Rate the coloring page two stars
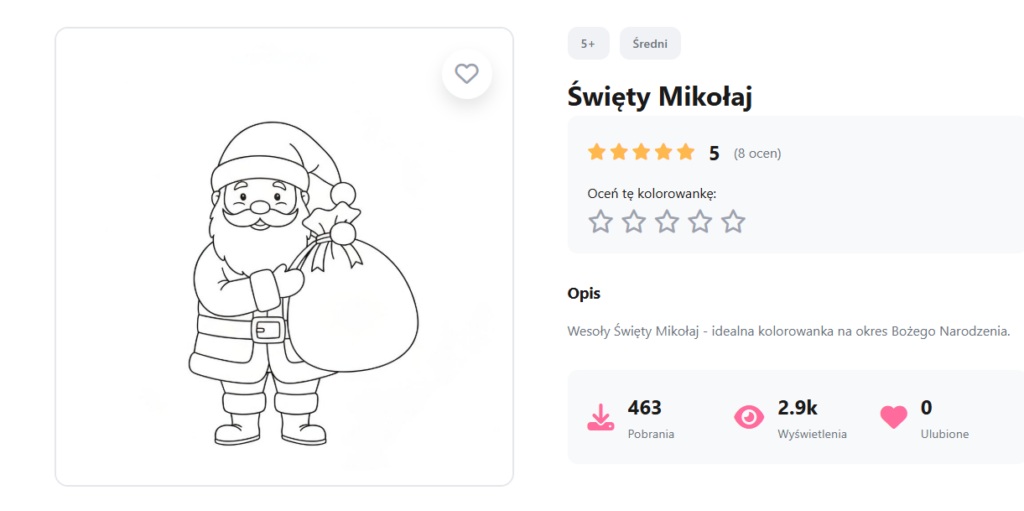The width and height of the screenshot is (1024, 511). (633, 221)
